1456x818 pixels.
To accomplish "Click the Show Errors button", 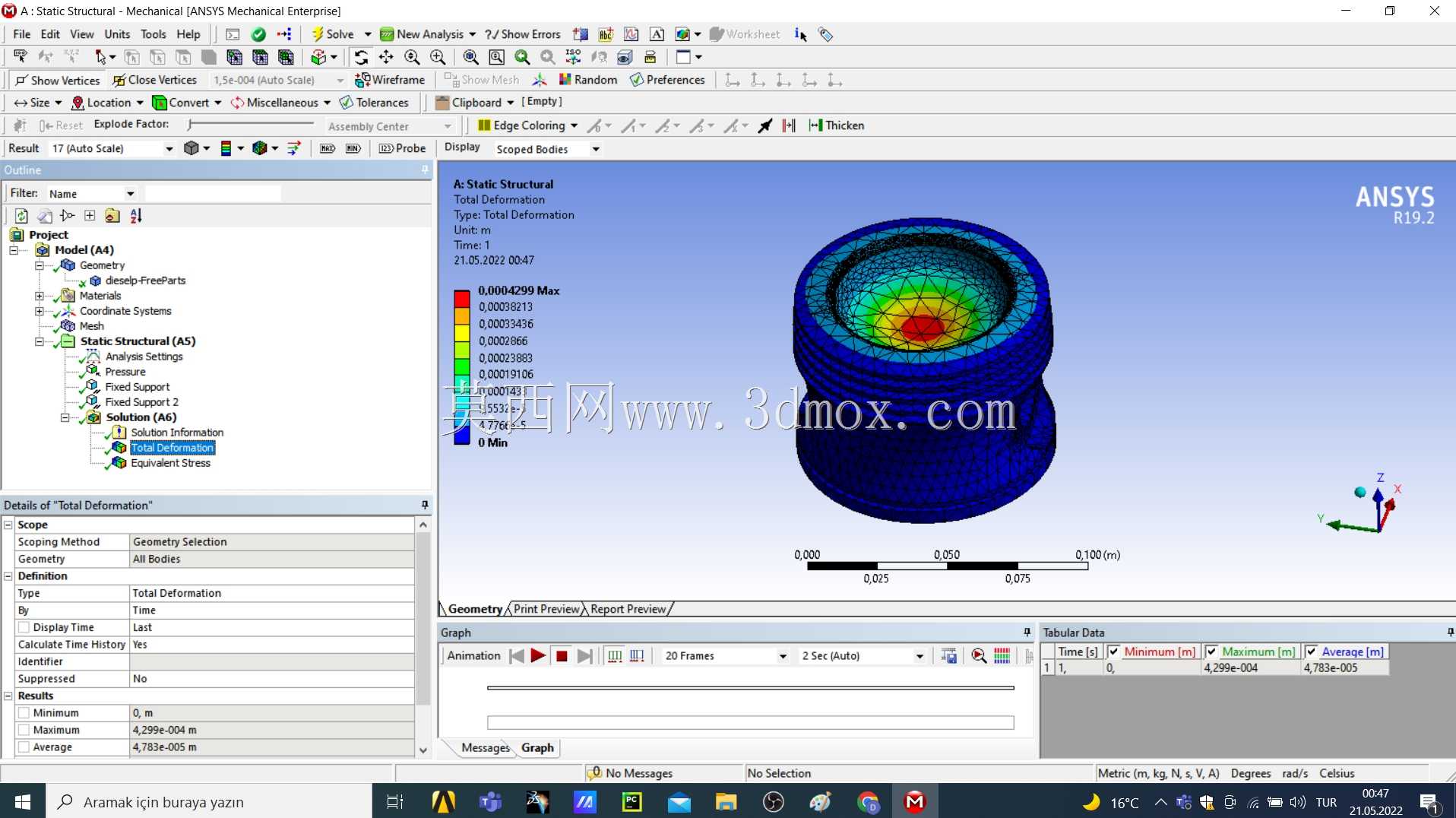I will coord(524,34).
